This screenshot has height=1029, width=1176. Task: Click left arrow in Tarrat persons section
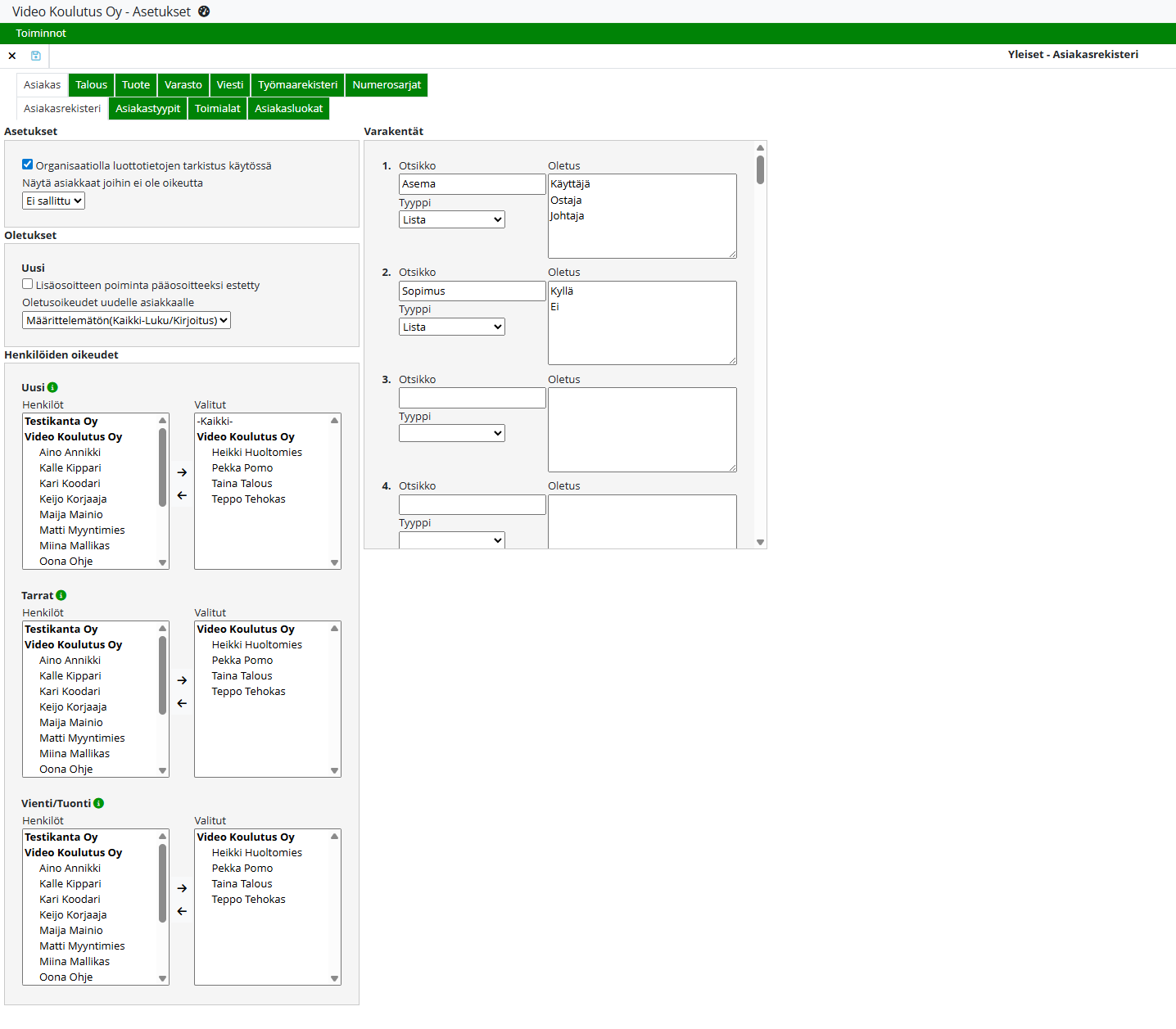(x=182, y=703)
